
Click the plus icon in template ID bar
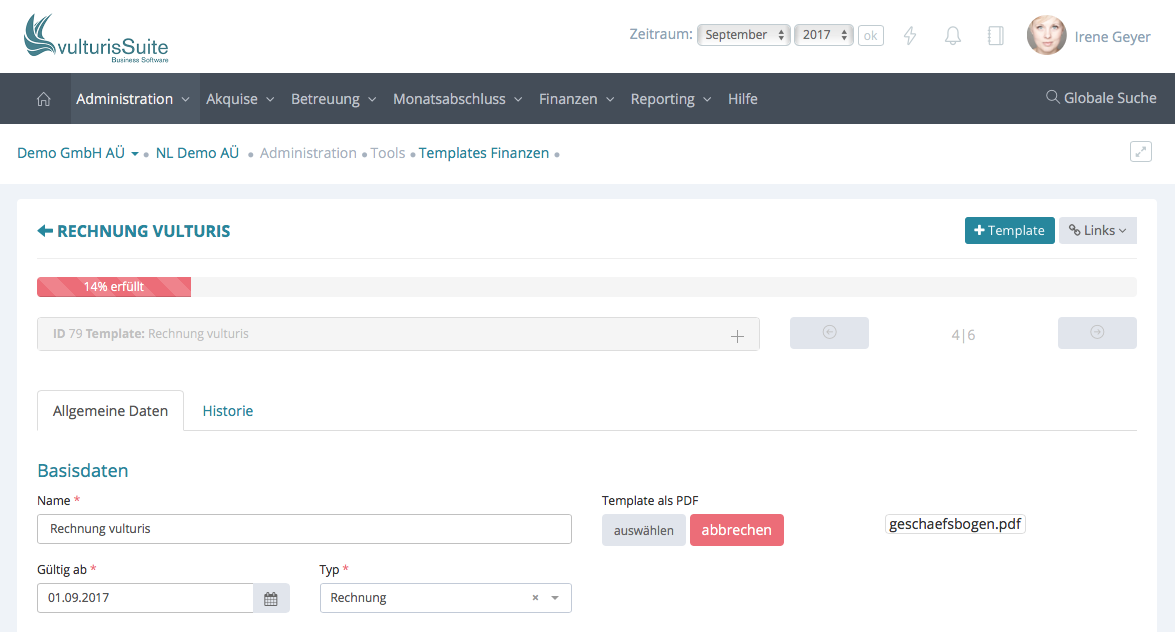point(737,336)
